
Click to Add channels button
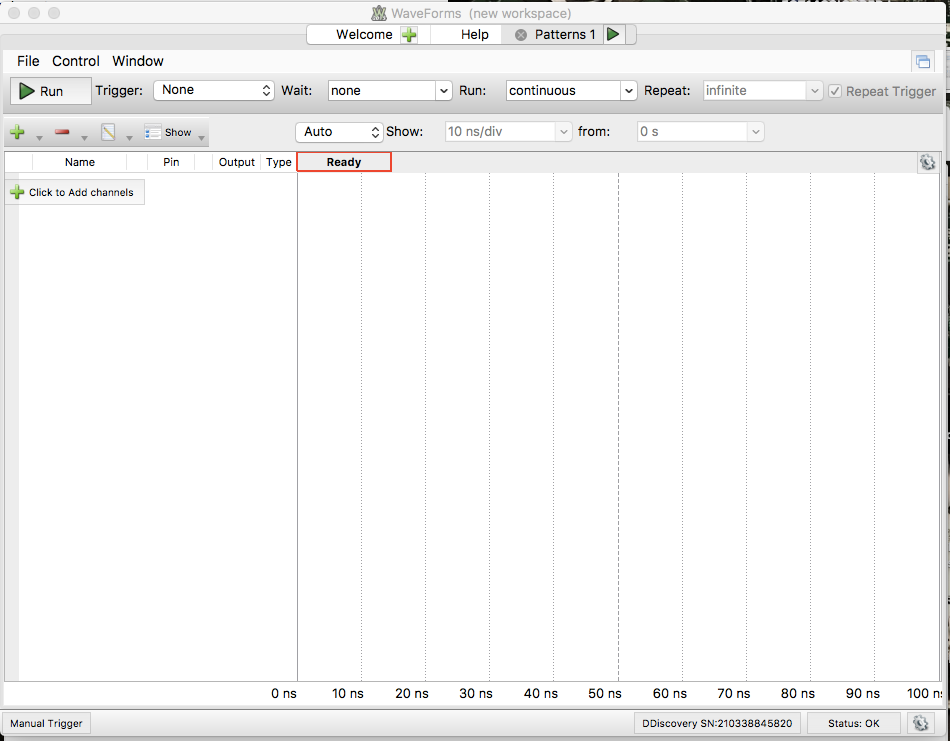click(75, 192)
